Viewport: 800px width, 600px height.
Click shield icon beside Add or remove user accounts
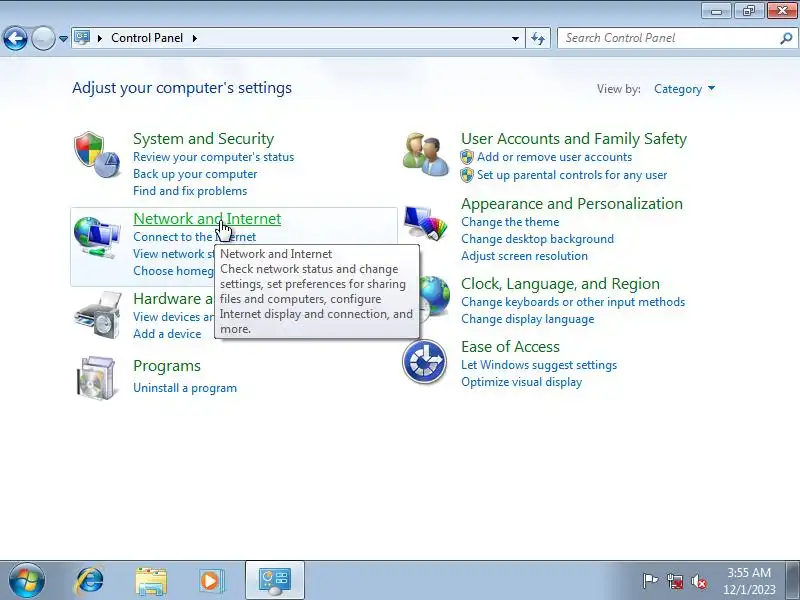(467, 157)
